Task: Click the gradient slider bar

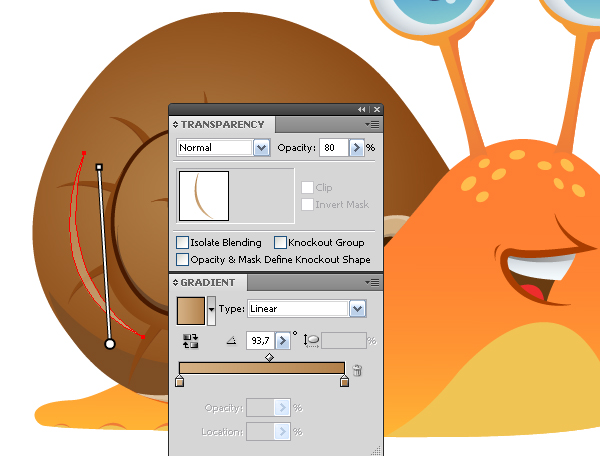Action: point(262,368)
